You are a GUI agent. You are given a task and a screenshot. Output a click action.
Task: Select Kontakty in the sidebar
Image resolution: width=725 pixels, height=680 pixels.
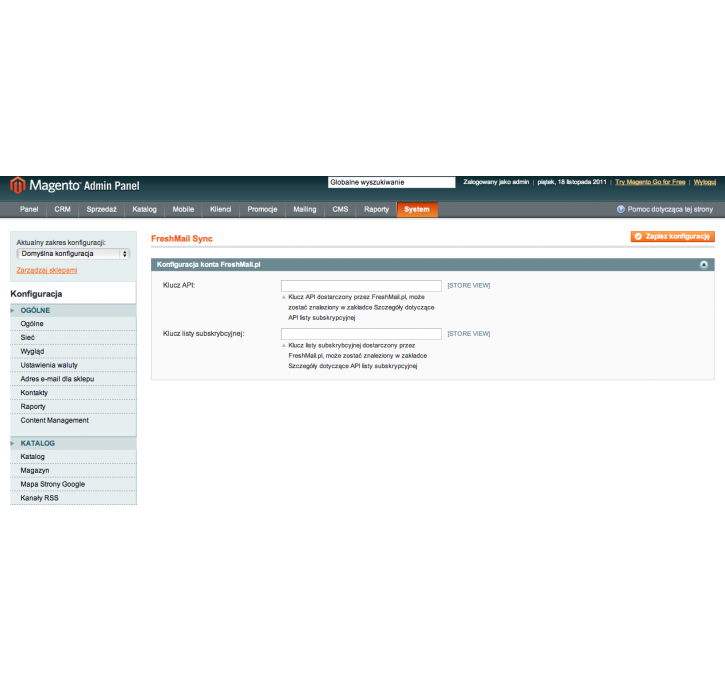[73, 393]
